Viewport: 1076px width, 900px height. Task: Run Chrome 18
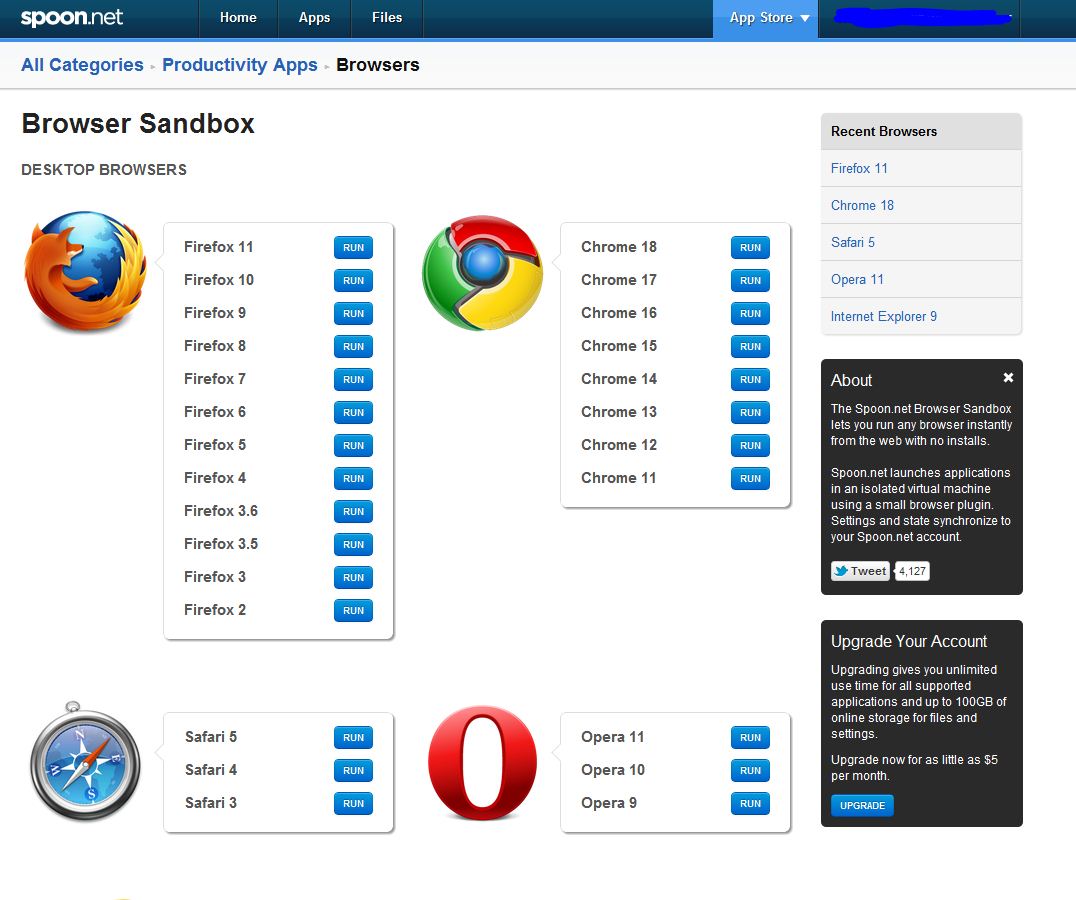[750, 247]
